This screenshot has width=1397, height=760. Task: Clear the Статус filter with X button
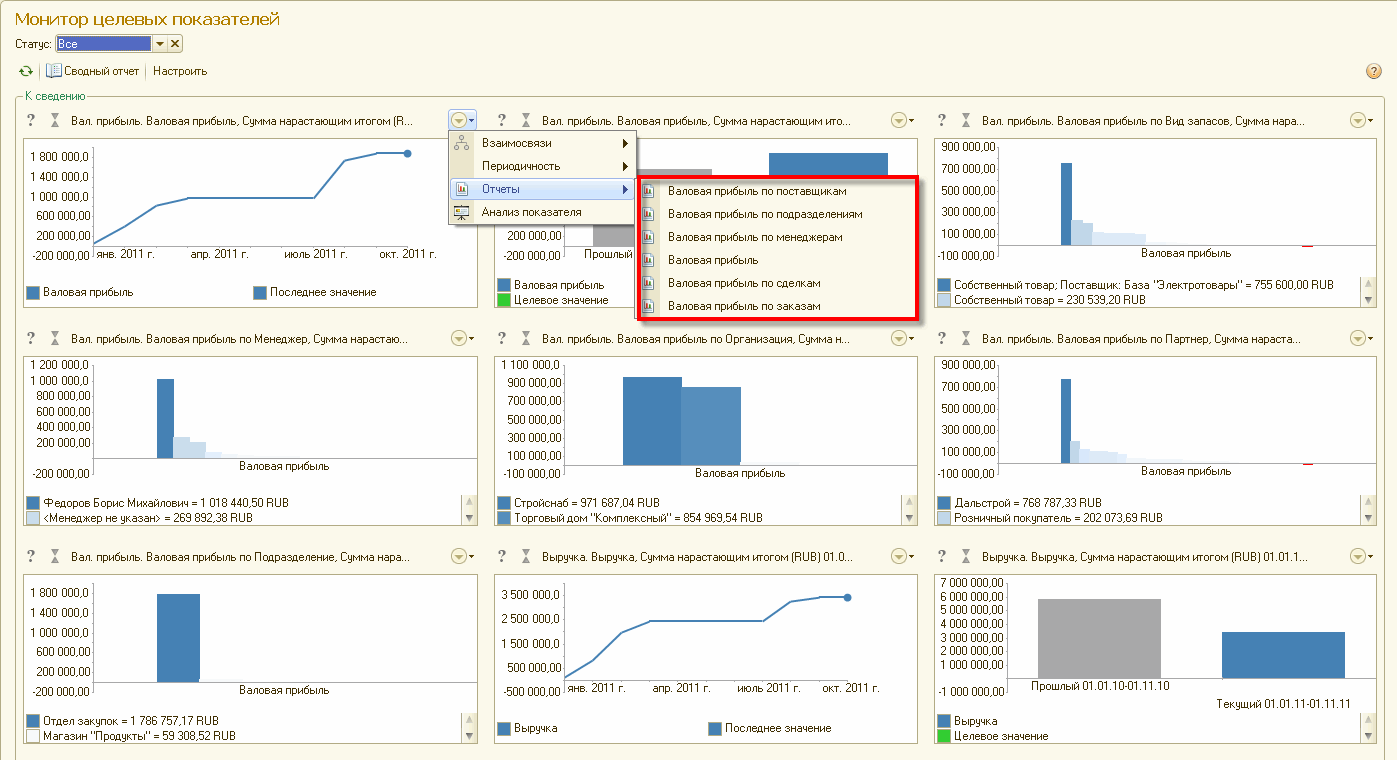175,44
